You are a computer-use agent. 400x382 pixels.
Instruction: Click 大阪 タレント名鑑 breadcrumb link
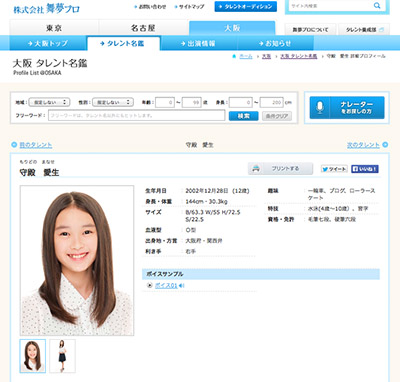pos(299,56)
